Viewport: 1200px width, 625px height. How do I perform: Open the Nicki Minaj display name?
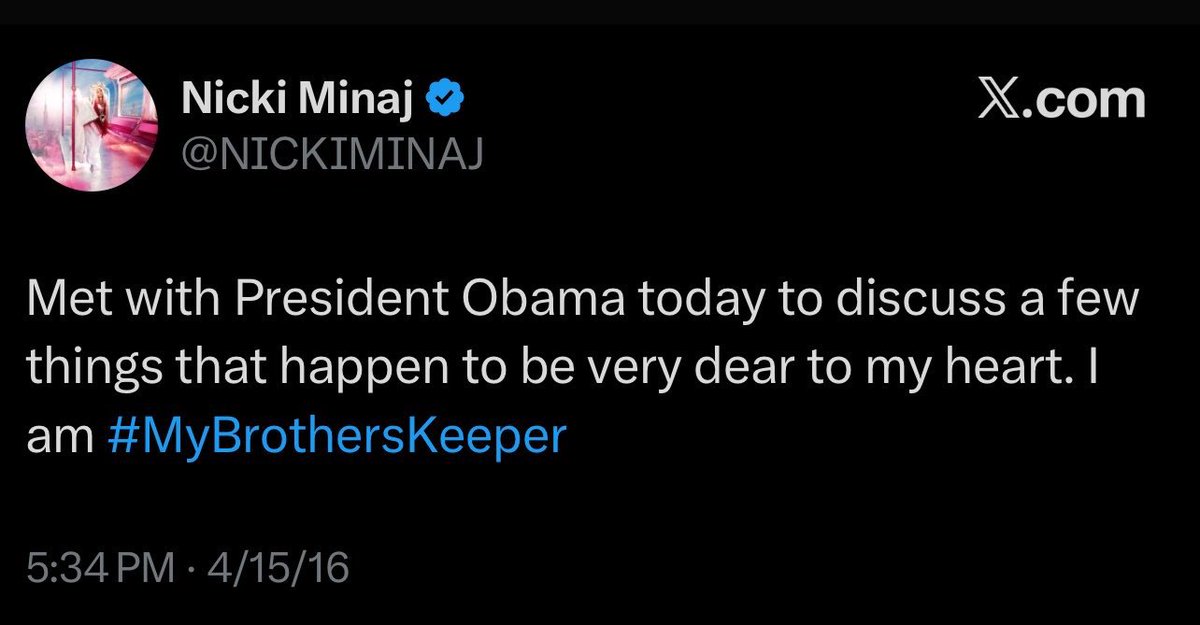click(x=299, y=100)
